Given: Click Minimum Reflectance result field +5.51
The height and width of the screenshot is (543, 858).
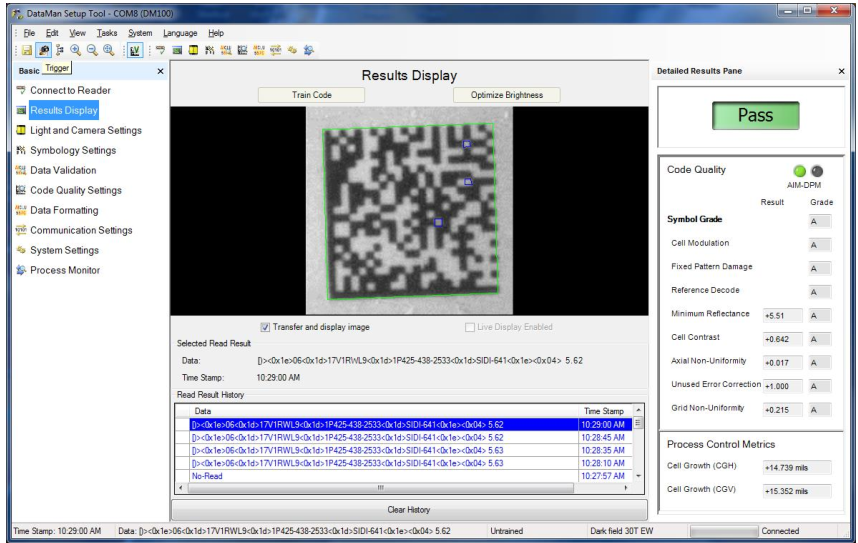Looking at the screenshot, I should coord(782,316).
